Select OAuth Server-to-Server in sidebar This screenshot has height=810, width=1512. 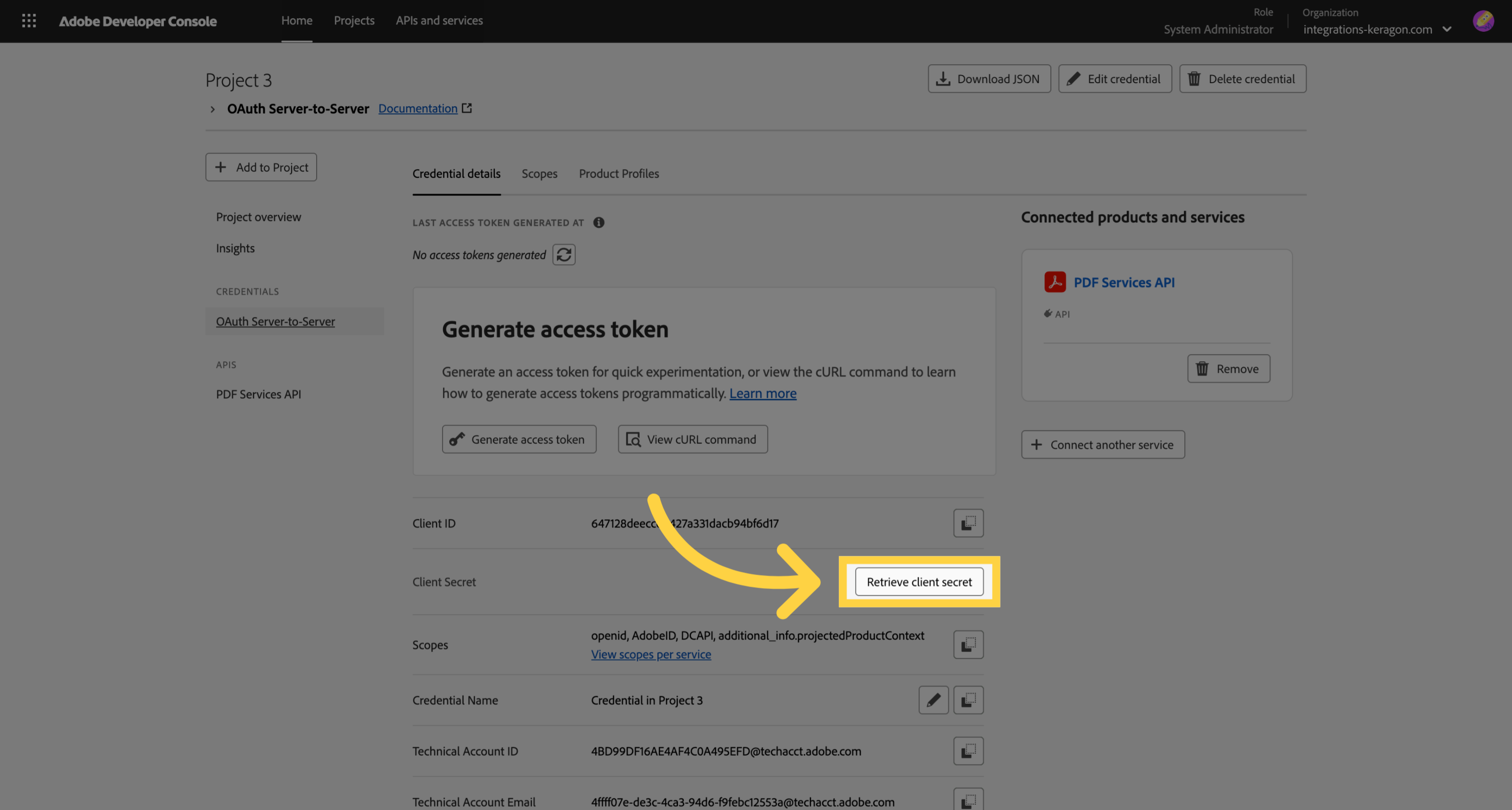294,322
